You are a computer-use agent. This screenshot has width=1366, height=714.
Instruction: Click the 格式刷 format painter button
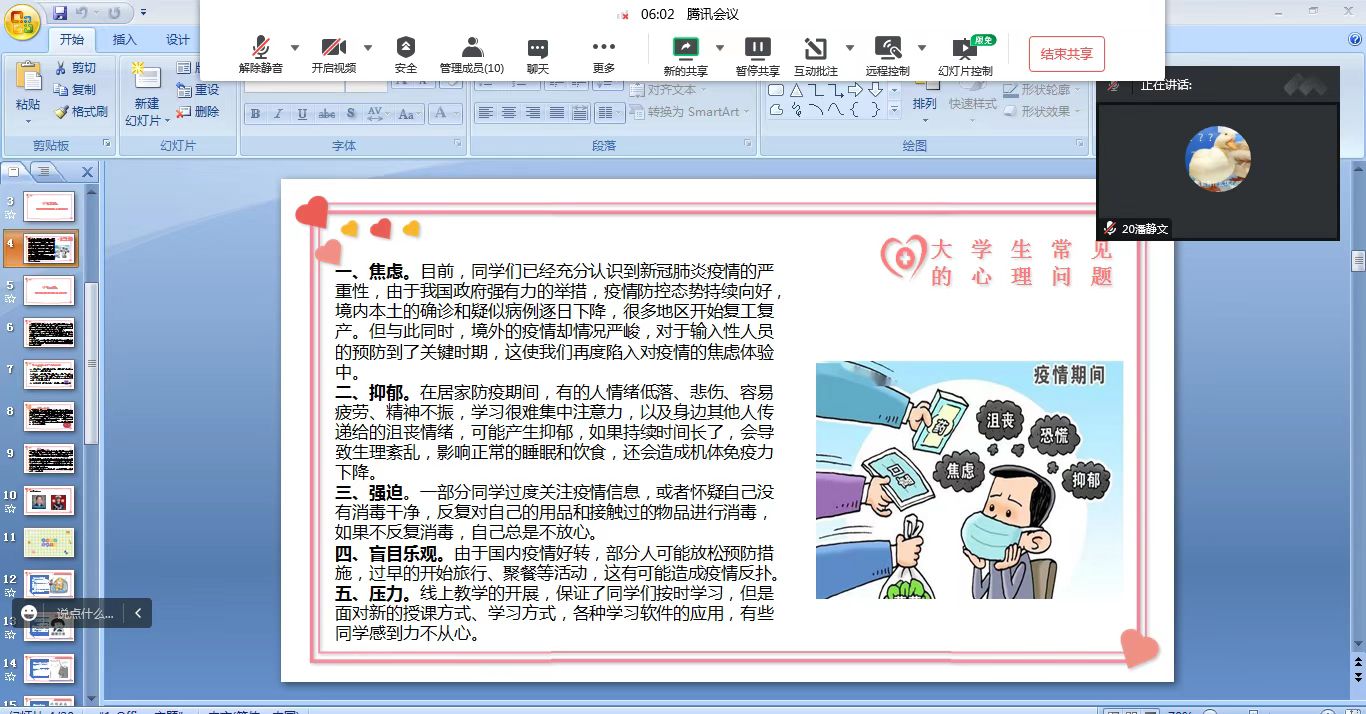81,112
